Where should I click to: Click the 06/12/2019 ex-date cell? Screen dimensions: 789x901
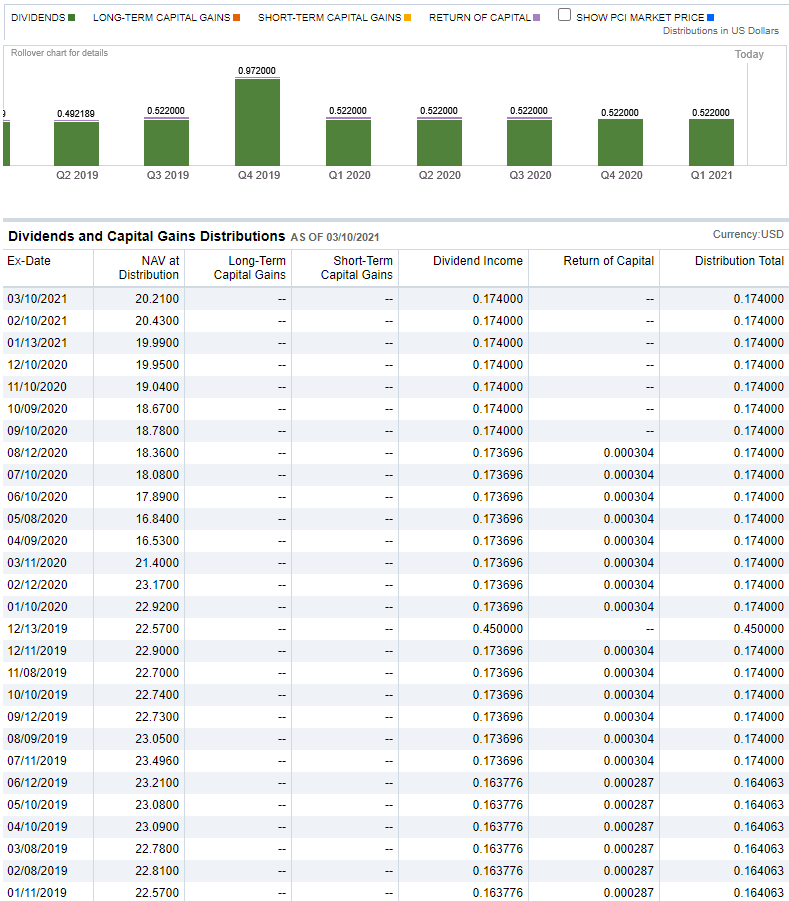click(x=37, y=783)
